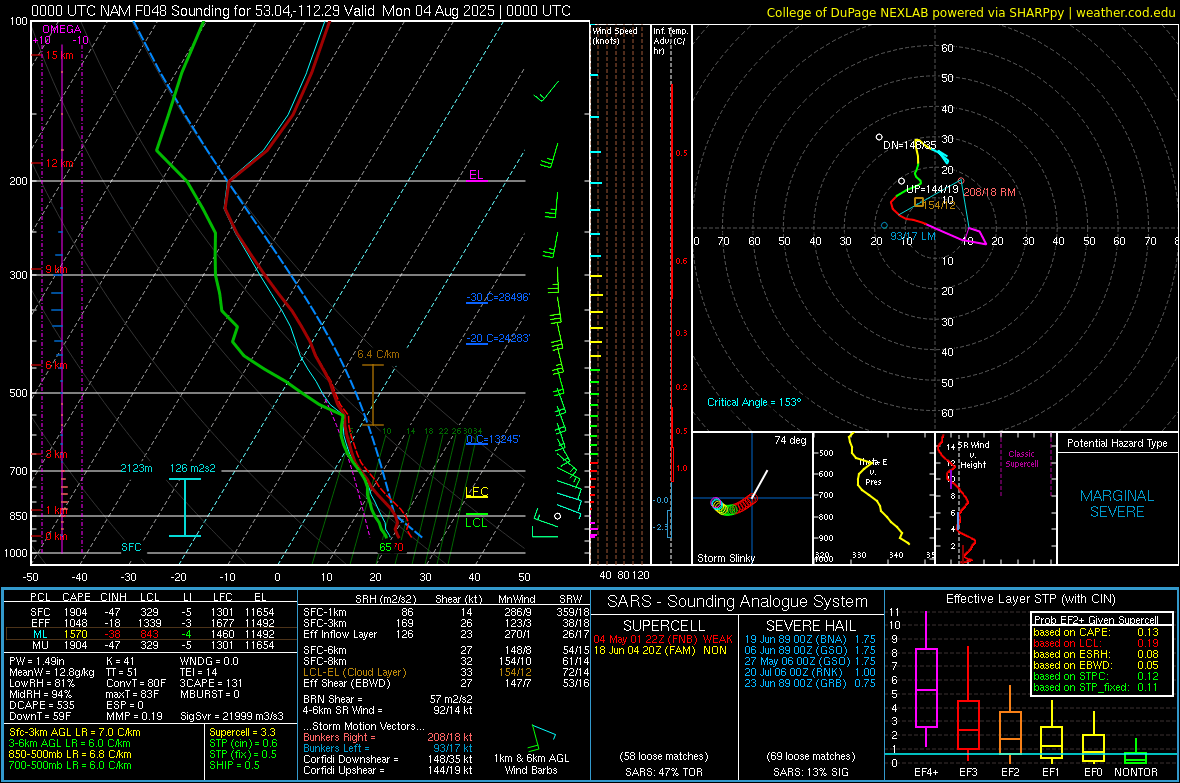The image size is (1180, 783).
Task: Click the '1km & 6km AGL Wind Barbs' caption
Action: tap(531, 764)
